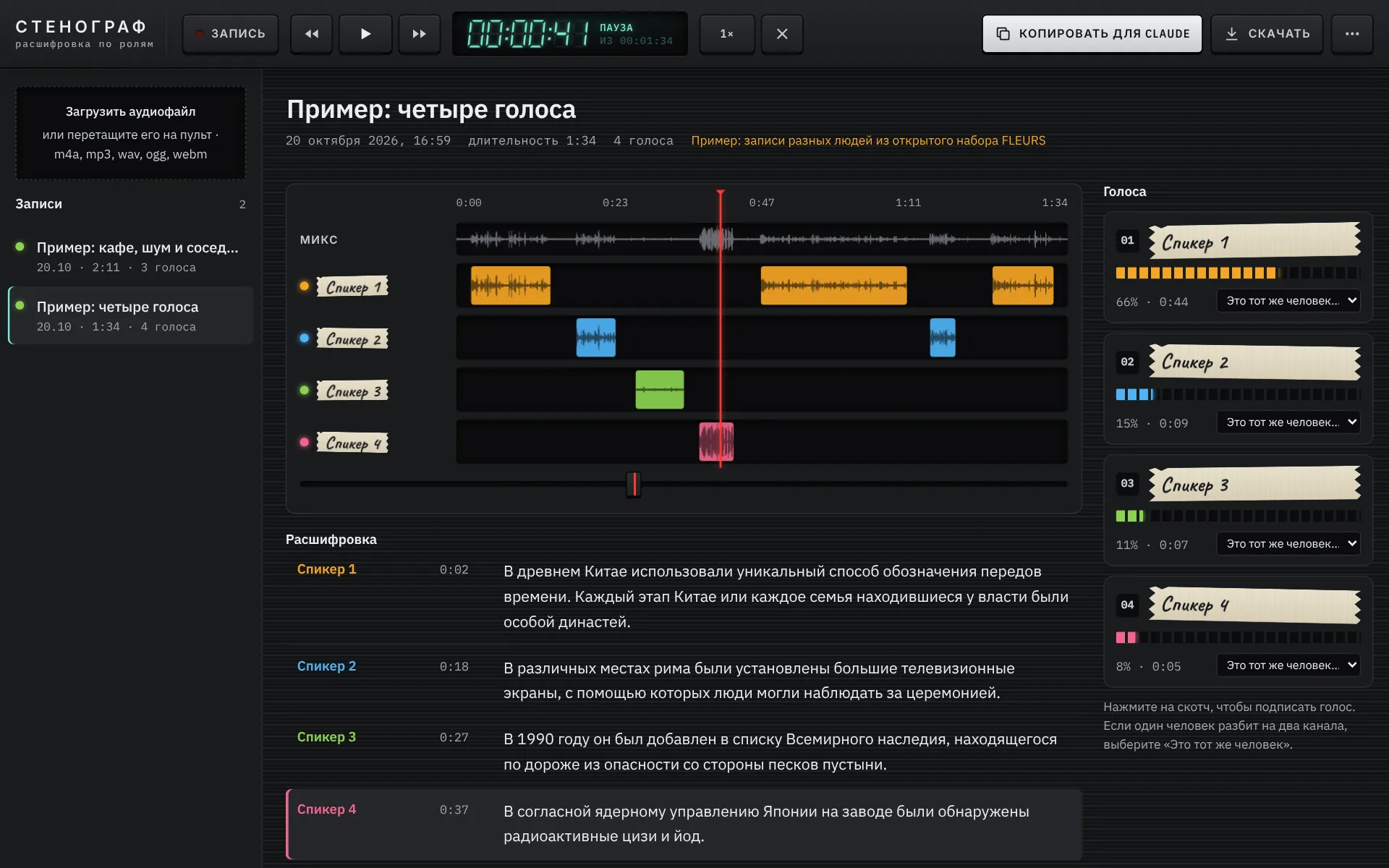The height and width of the screenshot is (868, 1389).
Task: Click the Загрузить аудиофайл upload area
Action: tap(130, 133)
